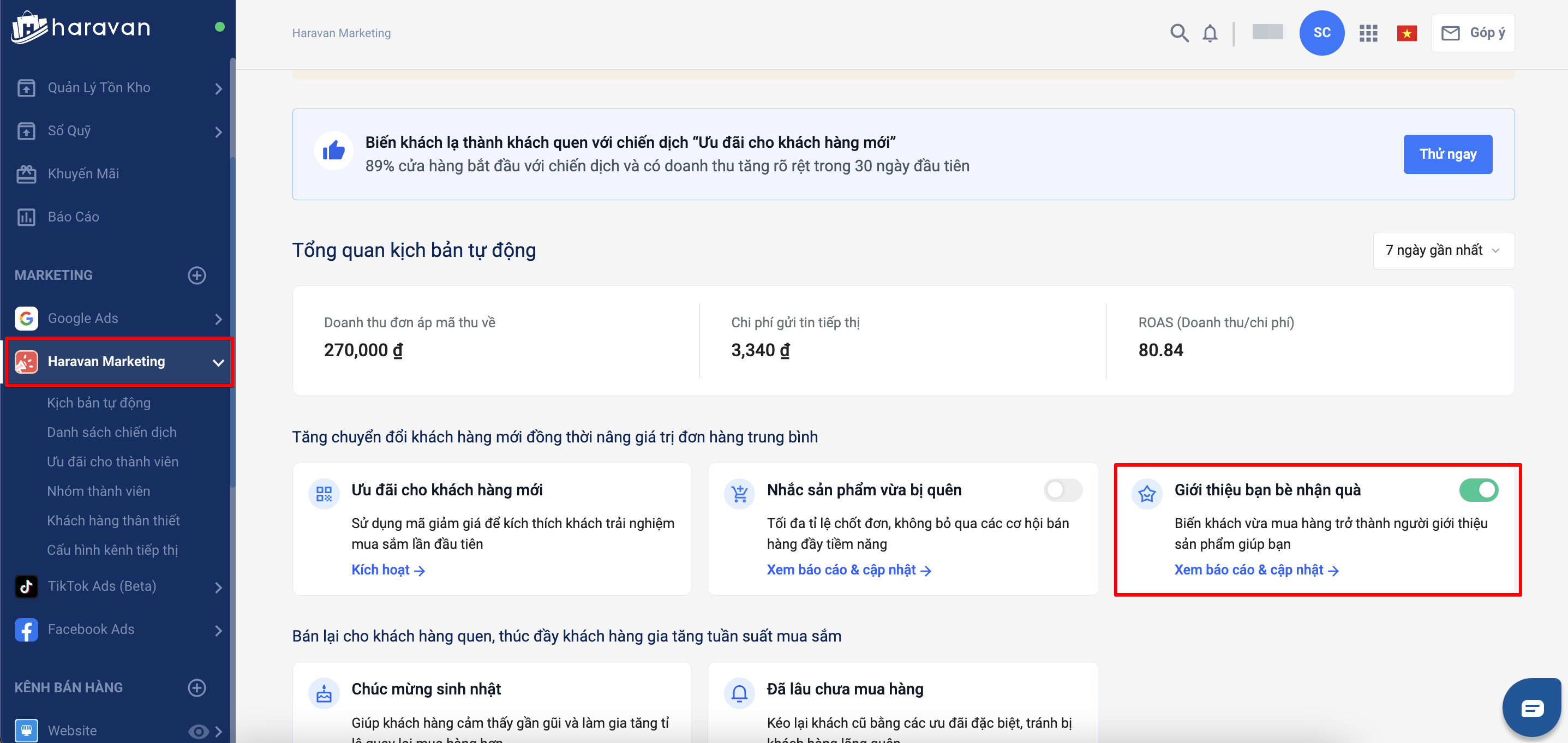Open the notifications bell icon
Viewport: 1568px width, 743px height.
point(1210,33)
